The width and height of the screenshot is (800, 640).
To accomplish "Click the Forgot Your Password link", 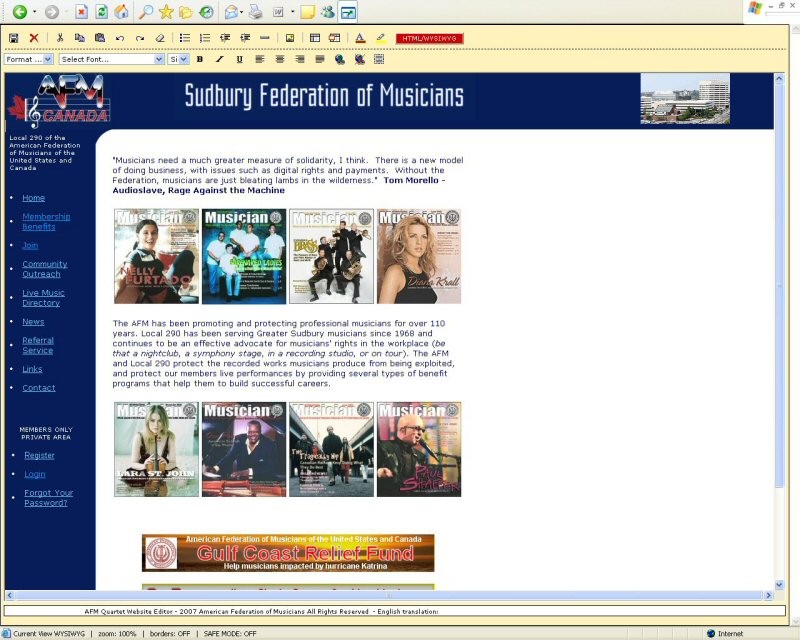I will click(x=48, y=498).
